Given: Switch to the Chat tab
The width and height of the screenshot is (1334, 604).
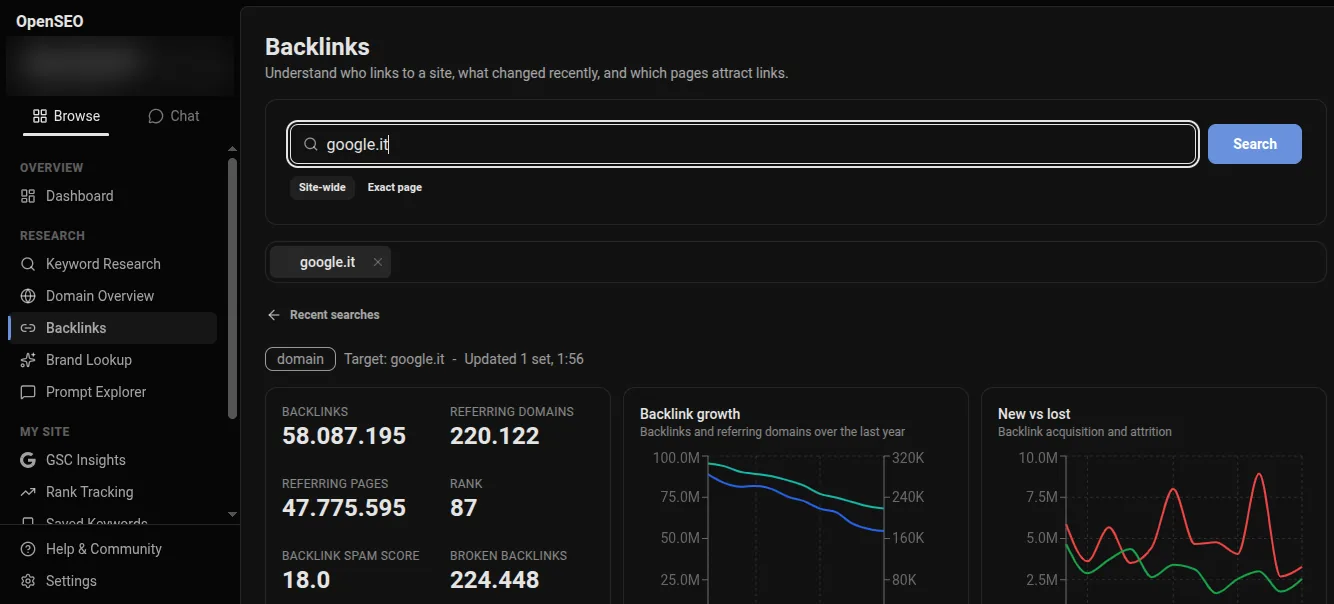Looking at the screenshot, I should (174, 116).
